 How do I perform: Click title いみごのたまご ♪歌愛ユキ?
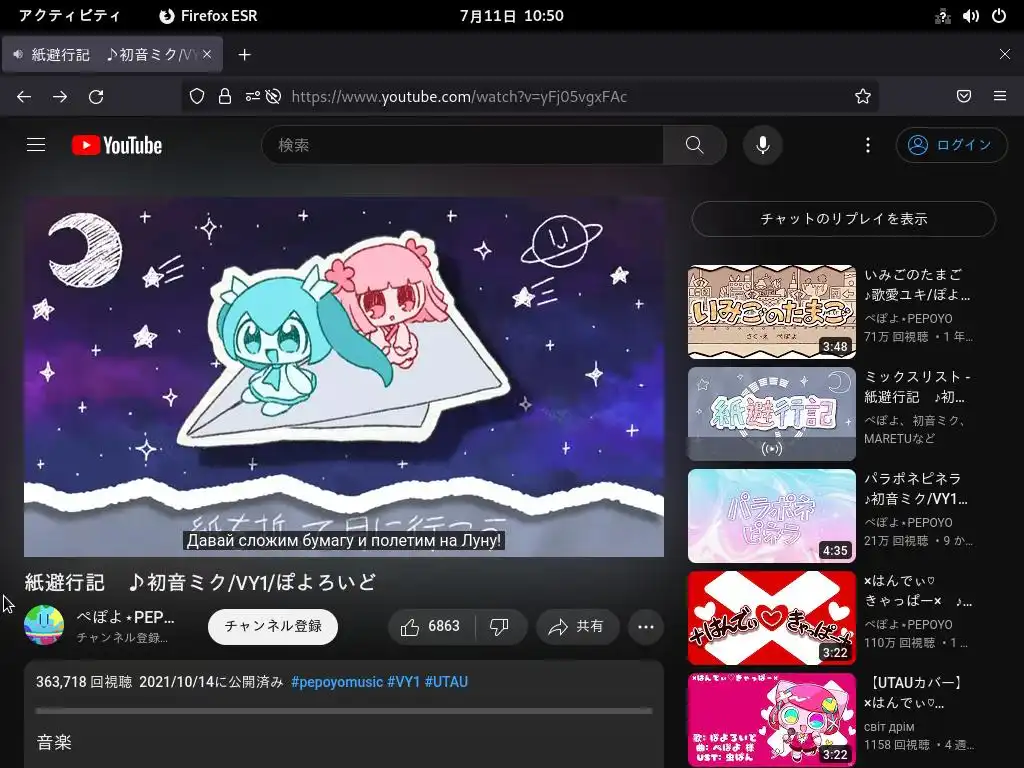917,285
